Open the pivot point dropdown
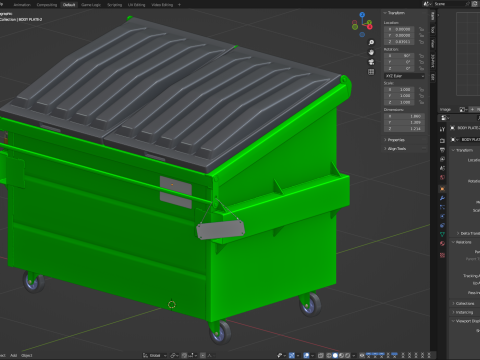 click(x=174, y=355)
